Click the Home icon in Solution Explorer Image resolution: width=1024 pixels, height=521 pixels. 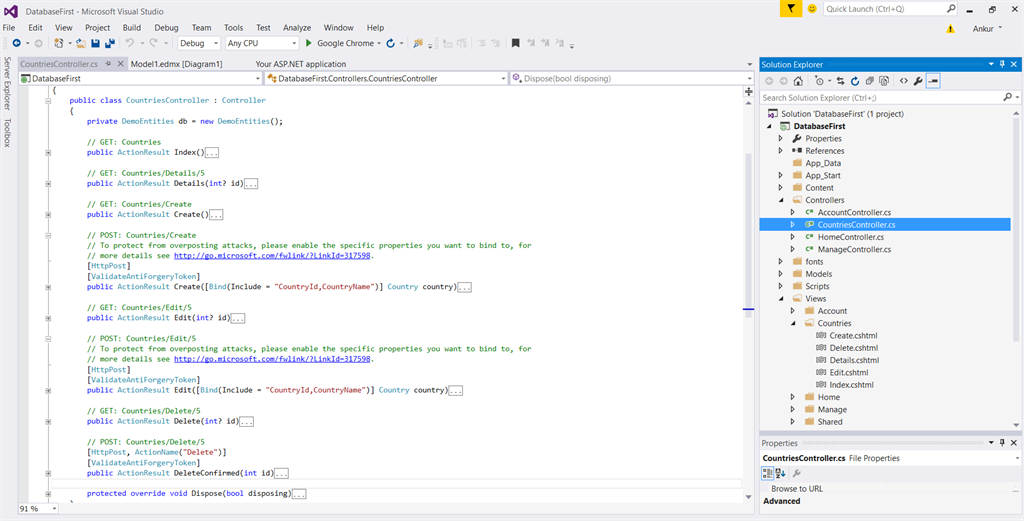pyautogui.click(x=798, y=81)
